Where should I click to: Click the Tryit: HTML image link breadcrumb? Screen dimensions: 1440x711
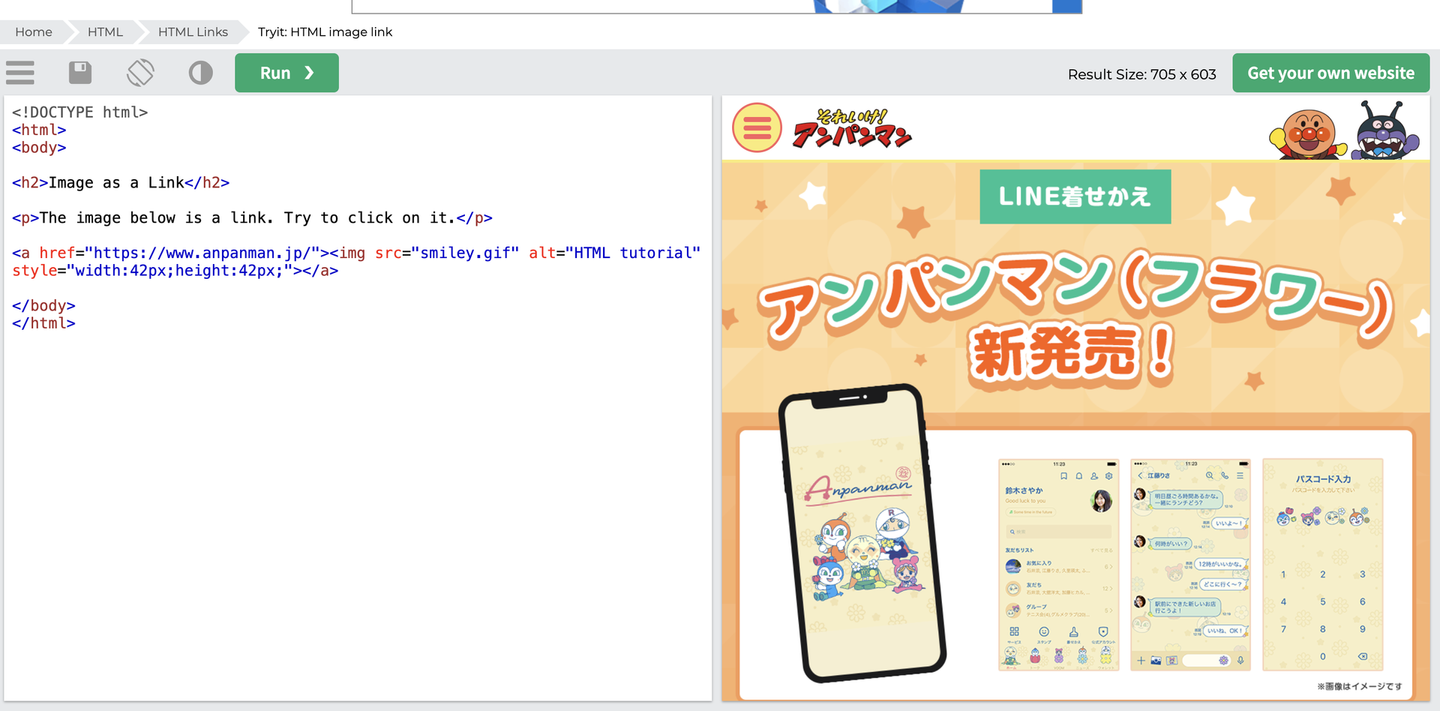pos(325,32)
